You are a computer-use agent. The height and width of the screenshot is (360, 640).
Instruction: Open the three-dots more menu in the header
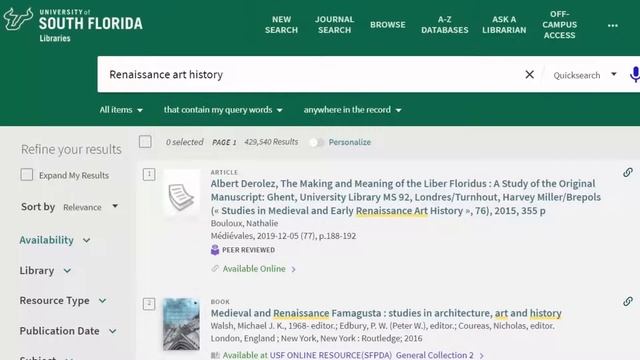613,25
